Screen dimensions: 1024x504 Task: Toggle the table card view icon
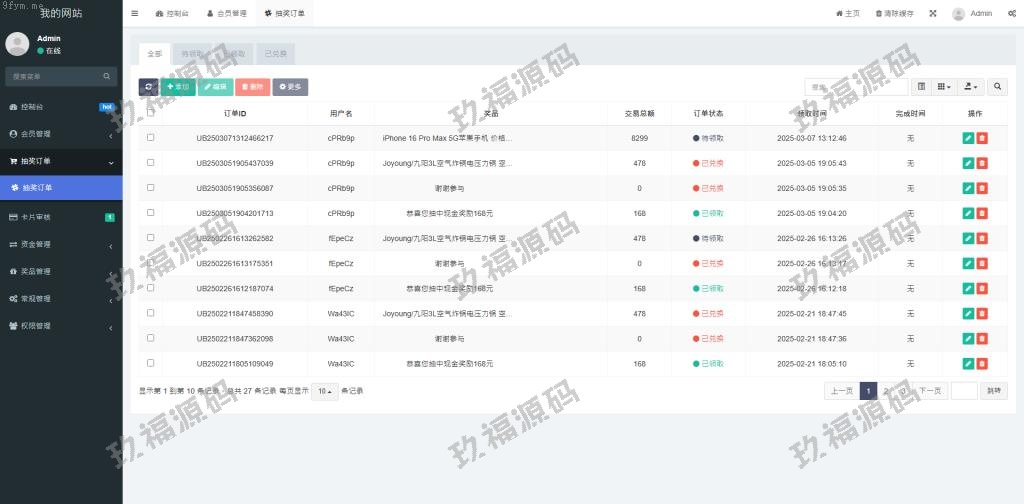pyautogui.click(x=921, y=87)
